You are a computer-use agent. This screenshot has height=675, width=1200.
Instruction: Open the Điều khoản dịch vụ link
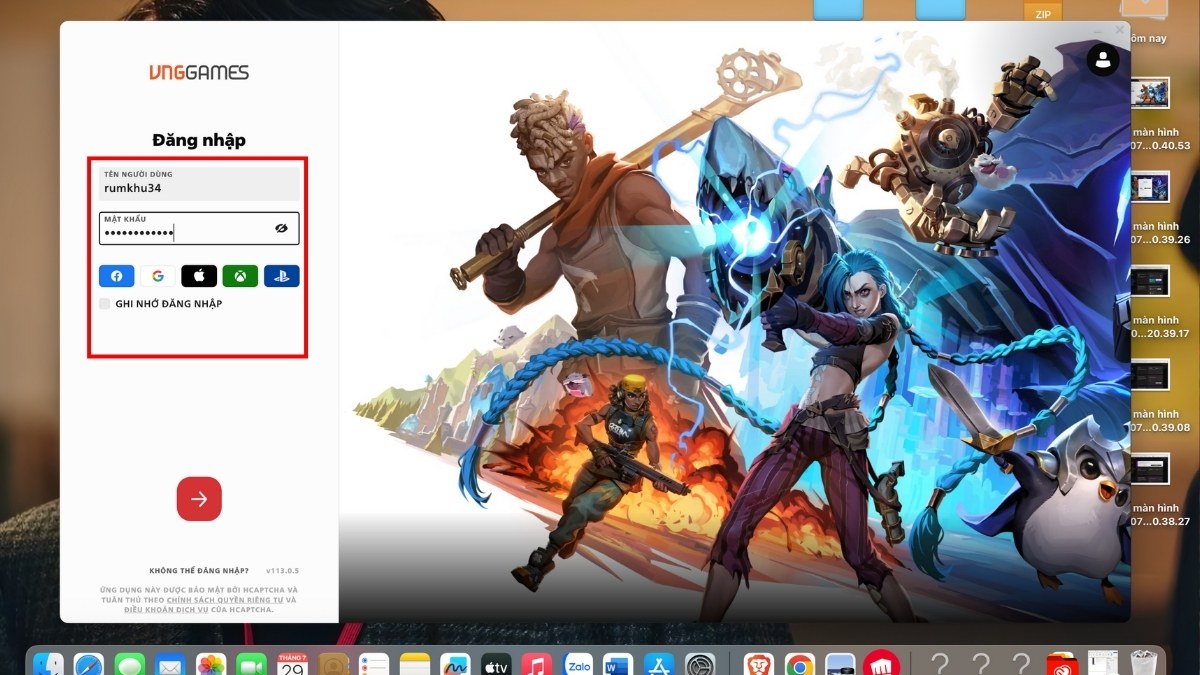coord(166,609)
